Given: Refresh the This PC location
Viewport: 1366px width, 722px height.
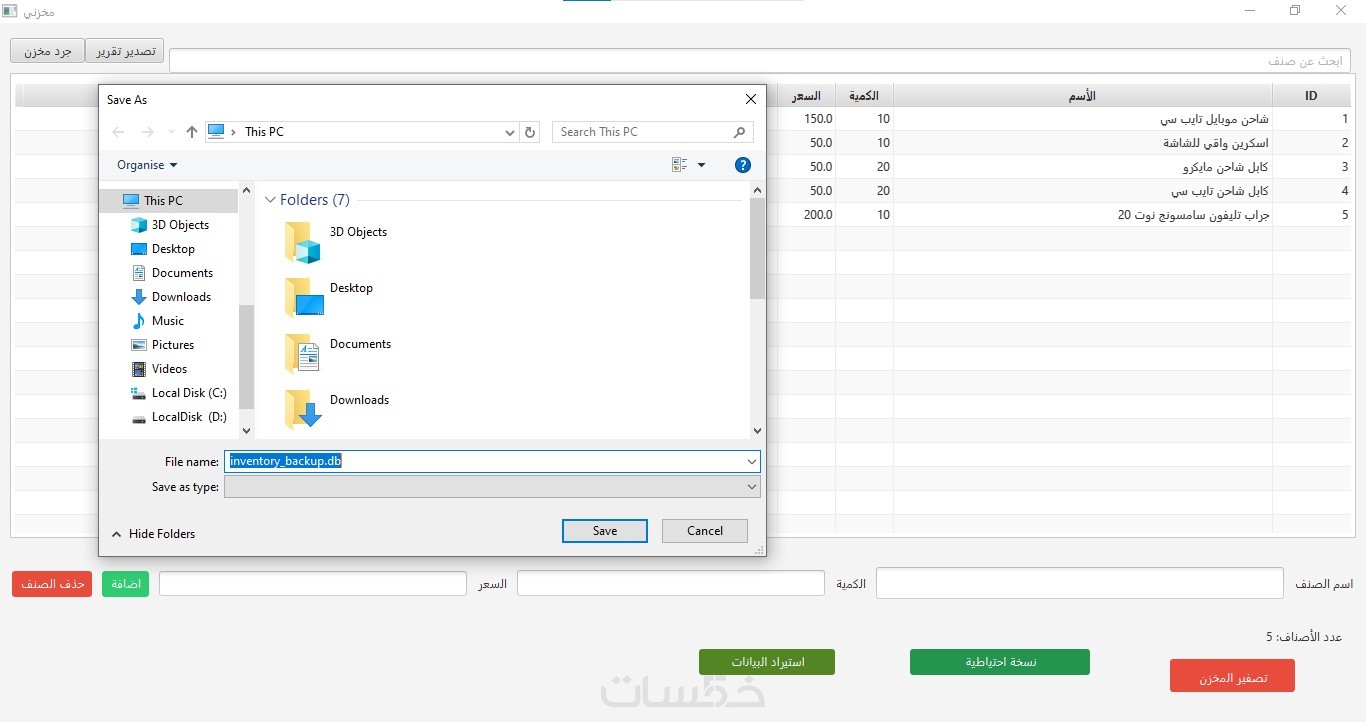Looking at the screenshot, I should coord(530,132).
